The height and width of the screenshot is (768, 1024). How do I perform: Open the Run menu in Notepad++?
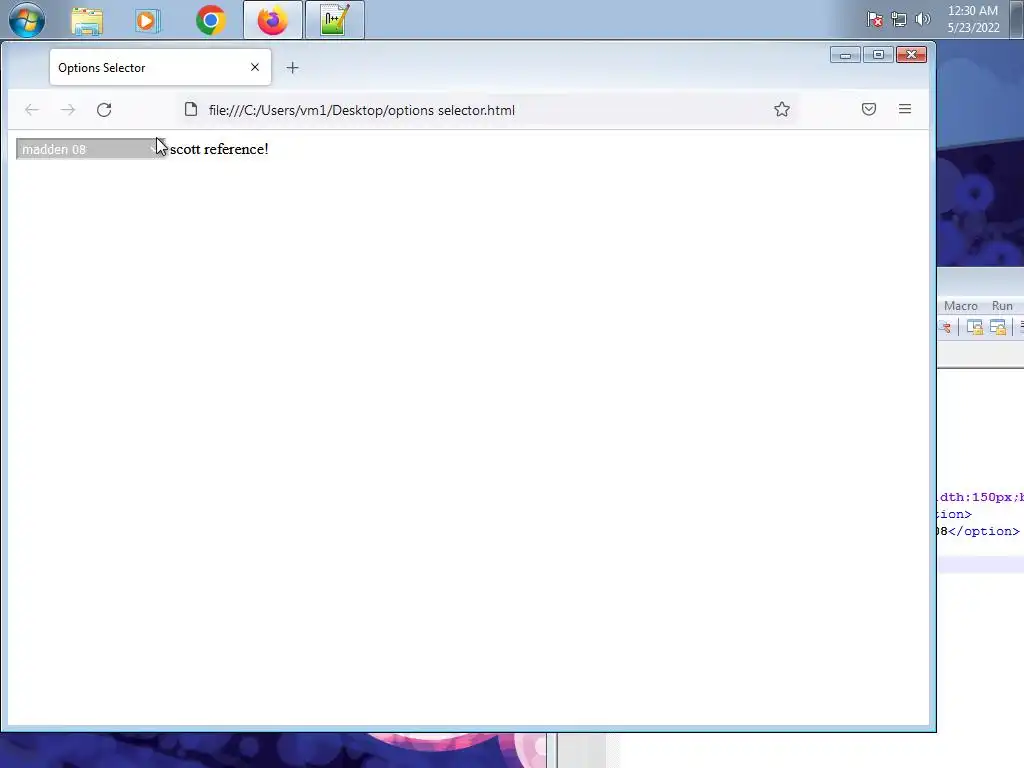[1002, 306]
